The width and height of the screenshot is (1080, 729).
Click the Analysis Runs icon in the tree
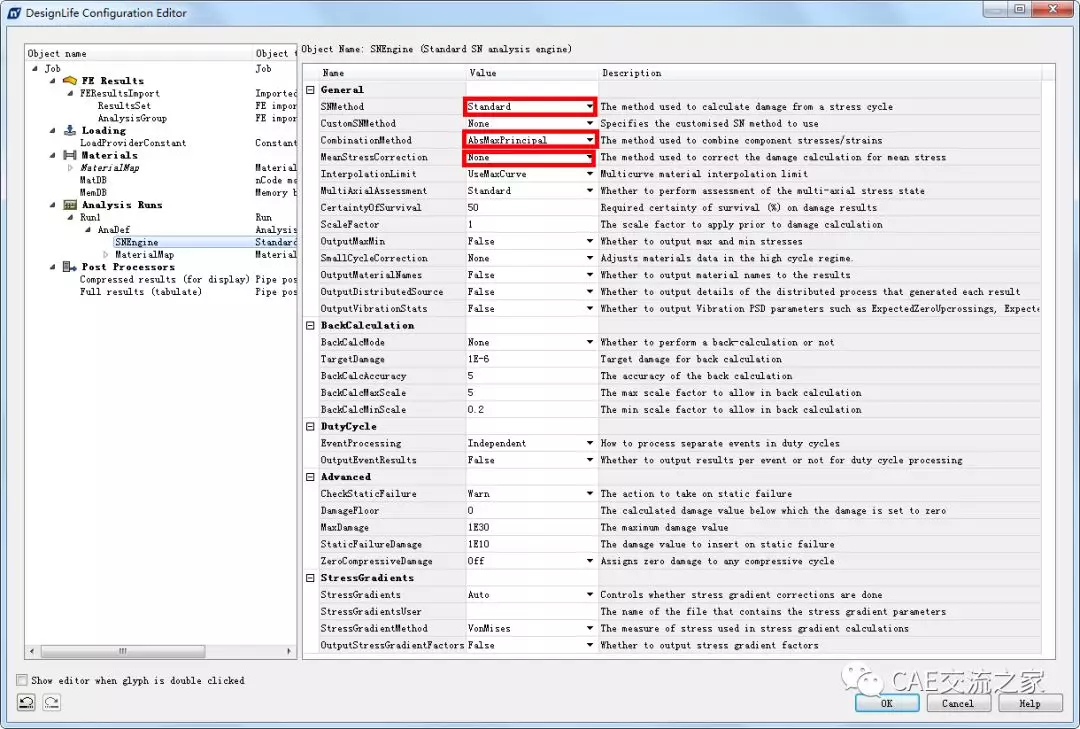click(x=70, y=205)
